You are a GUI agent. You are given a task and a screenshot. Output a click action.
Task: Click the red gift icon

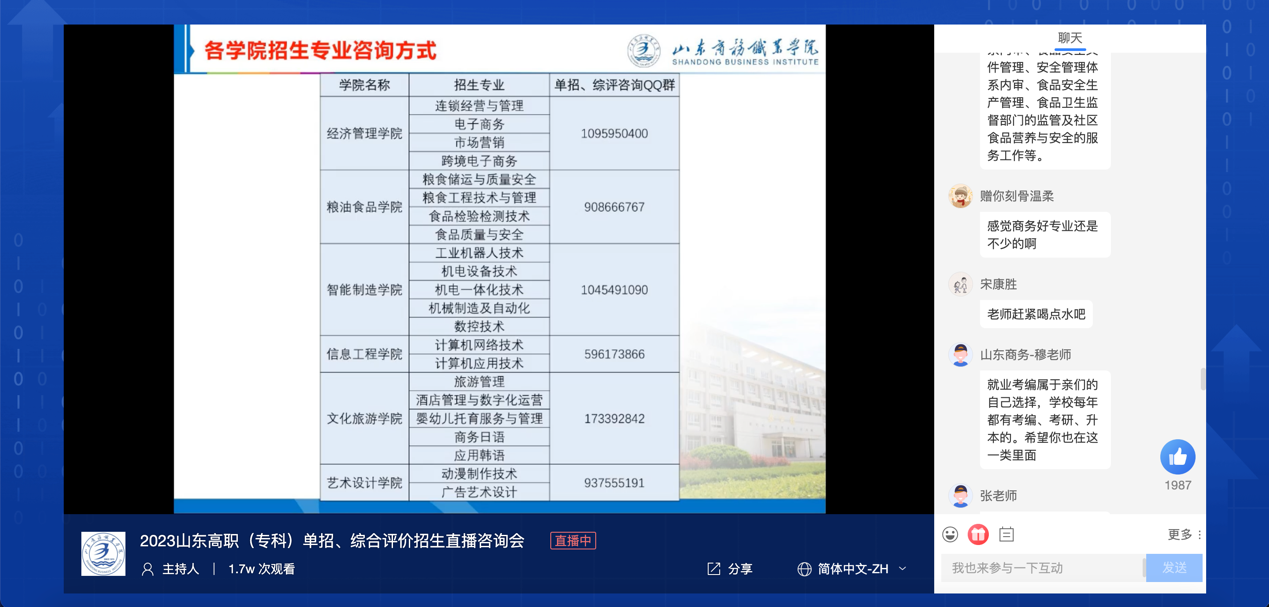[x=978, y=535]
